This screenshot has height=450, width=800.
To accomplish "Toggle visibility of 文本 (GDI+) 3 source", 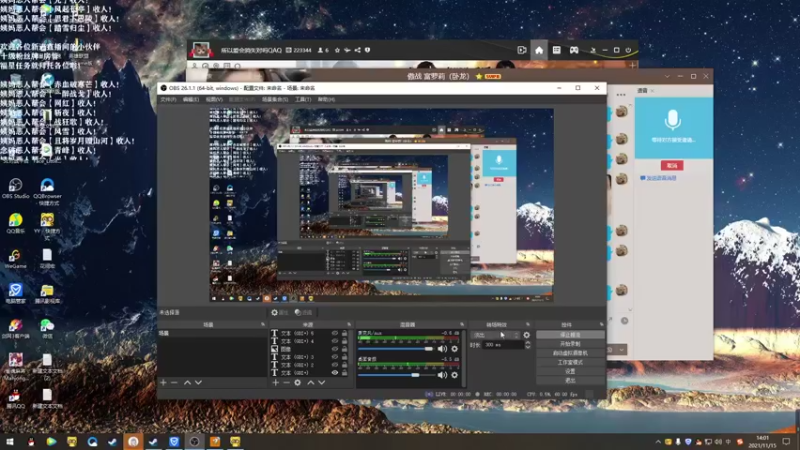I will coord(335,357).
